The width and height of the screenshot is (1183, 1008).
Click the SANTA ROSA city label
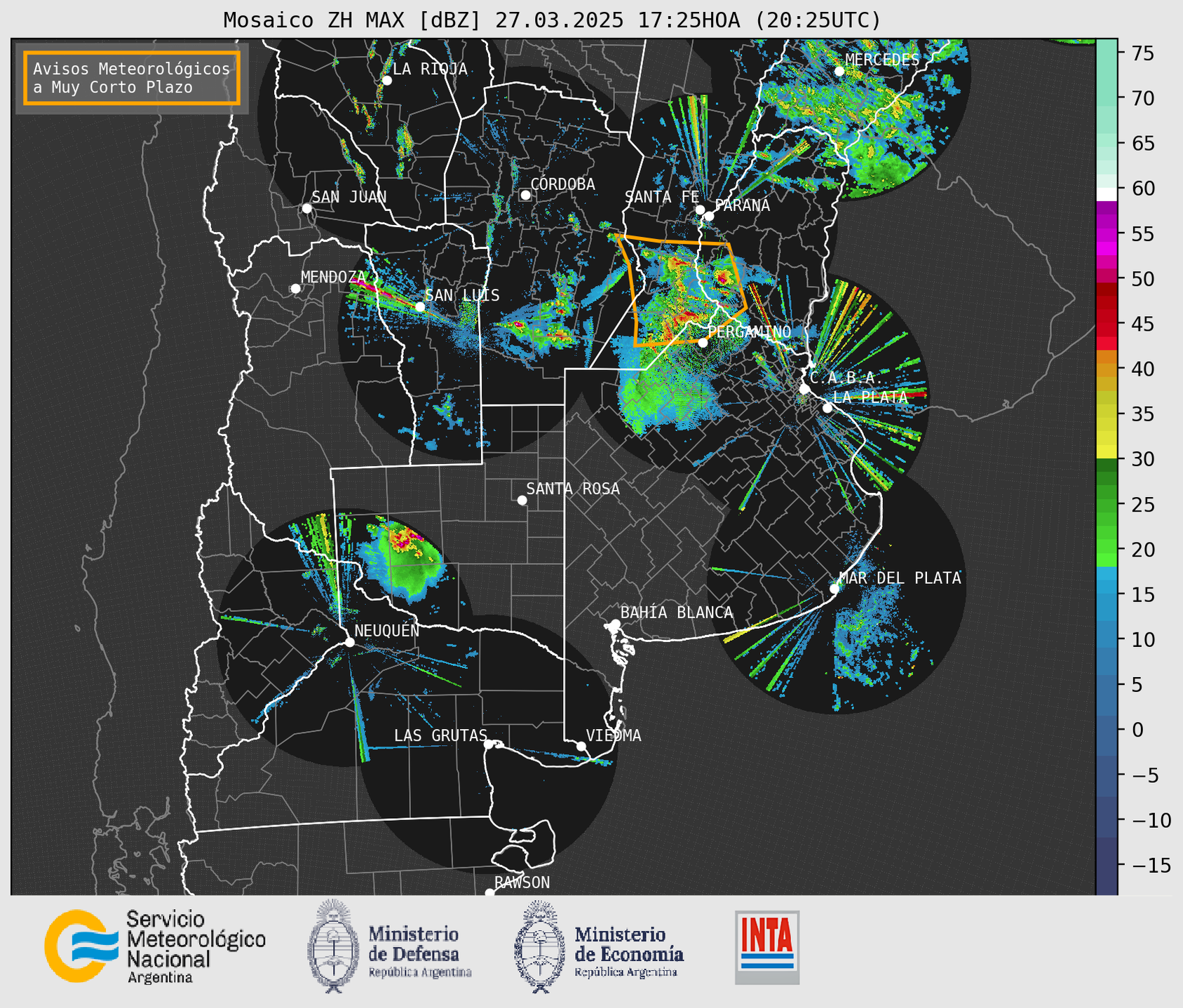click(x=573, y=489)
